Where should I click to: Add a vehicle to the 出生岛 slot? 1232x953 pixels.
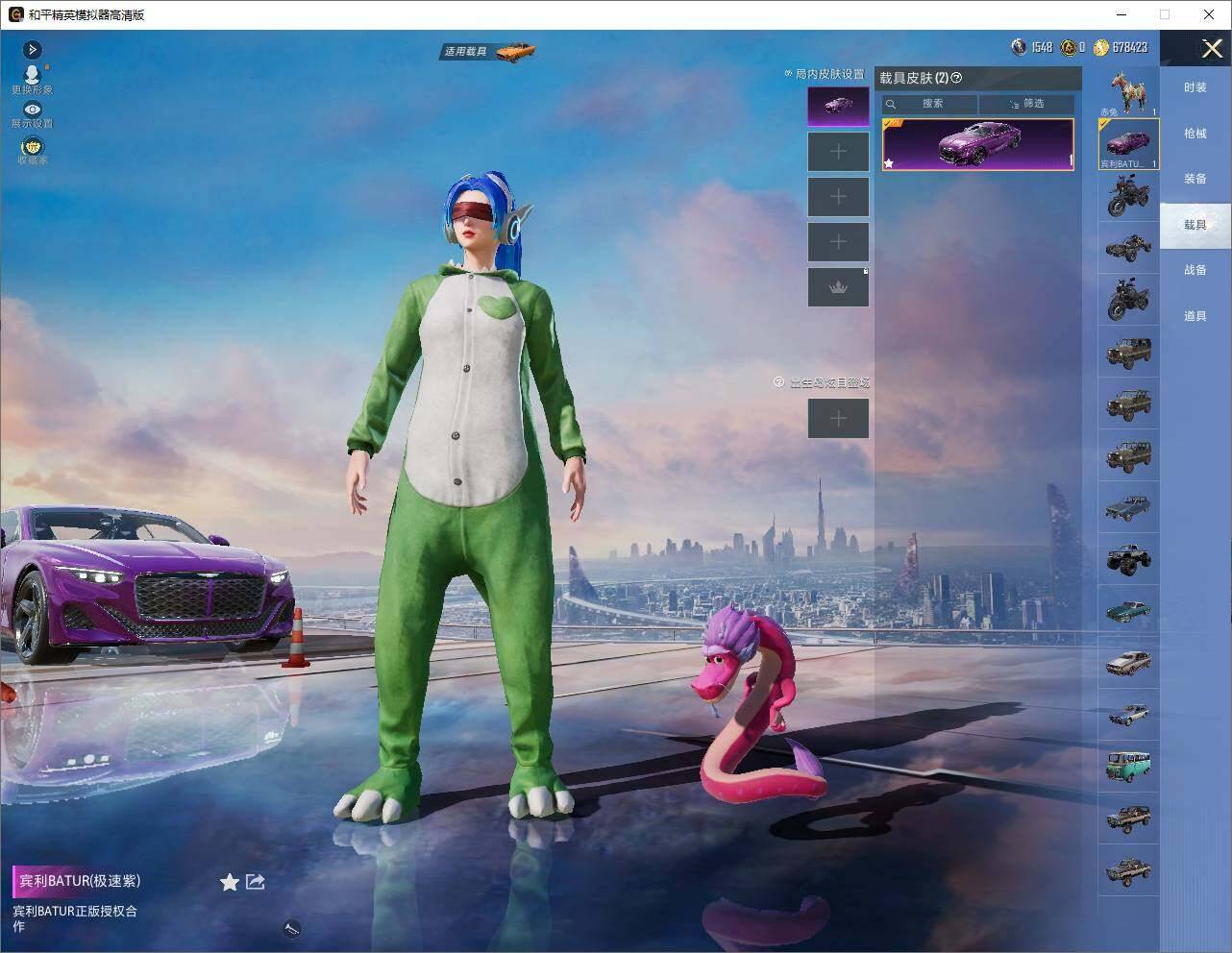838,418
